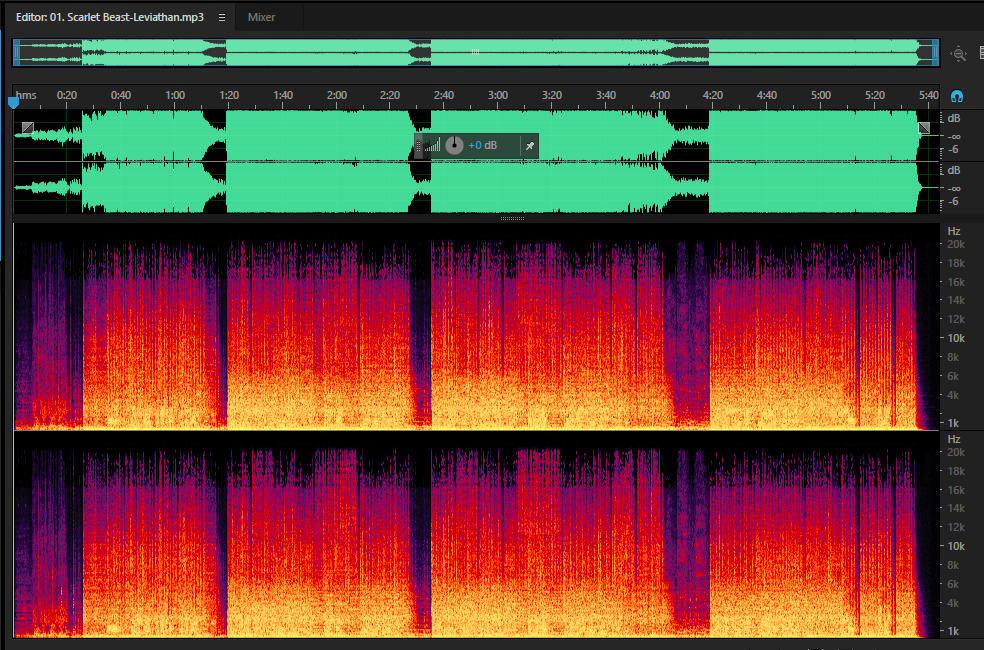Click the HUD level meter bars icon
This screenshot has width=984, height=650.
tap(432, 146)
